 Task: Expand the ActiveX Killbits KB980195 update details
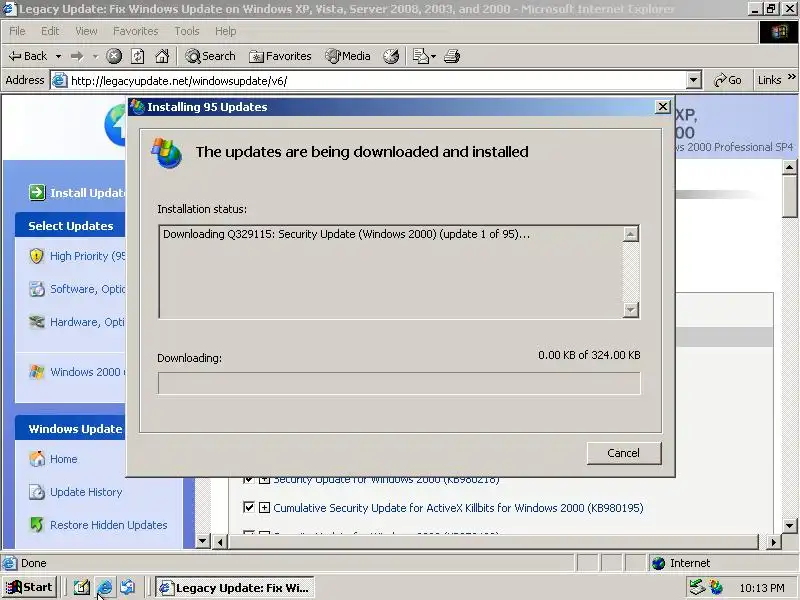264,508
